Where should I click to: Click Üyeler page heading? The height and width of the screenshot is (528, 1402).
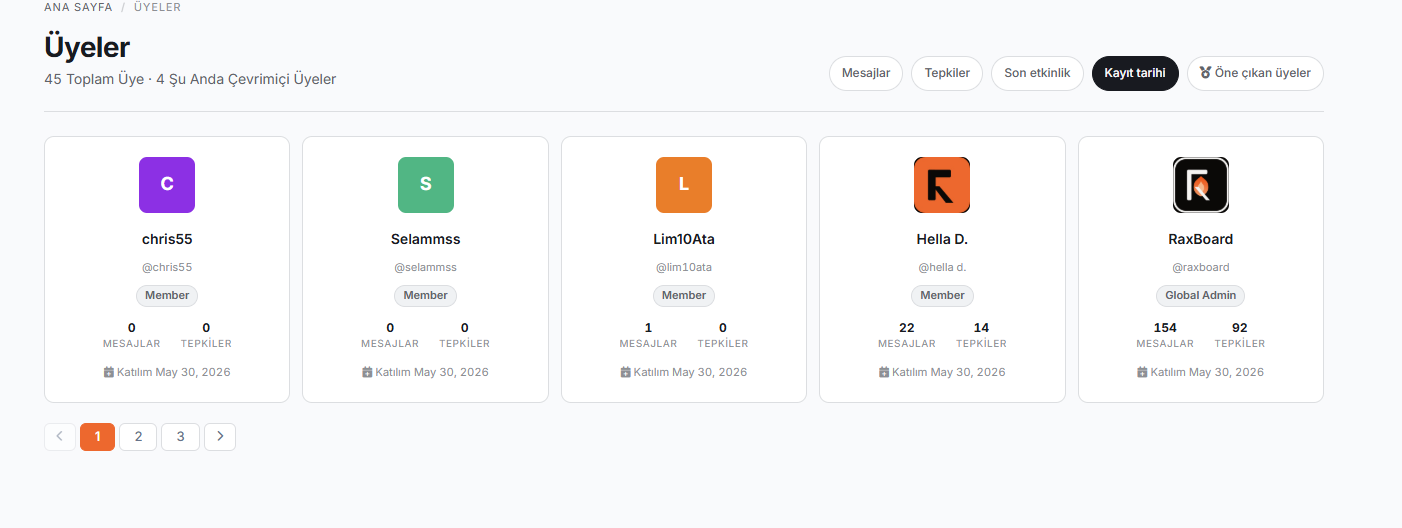[x=87, y=46]
